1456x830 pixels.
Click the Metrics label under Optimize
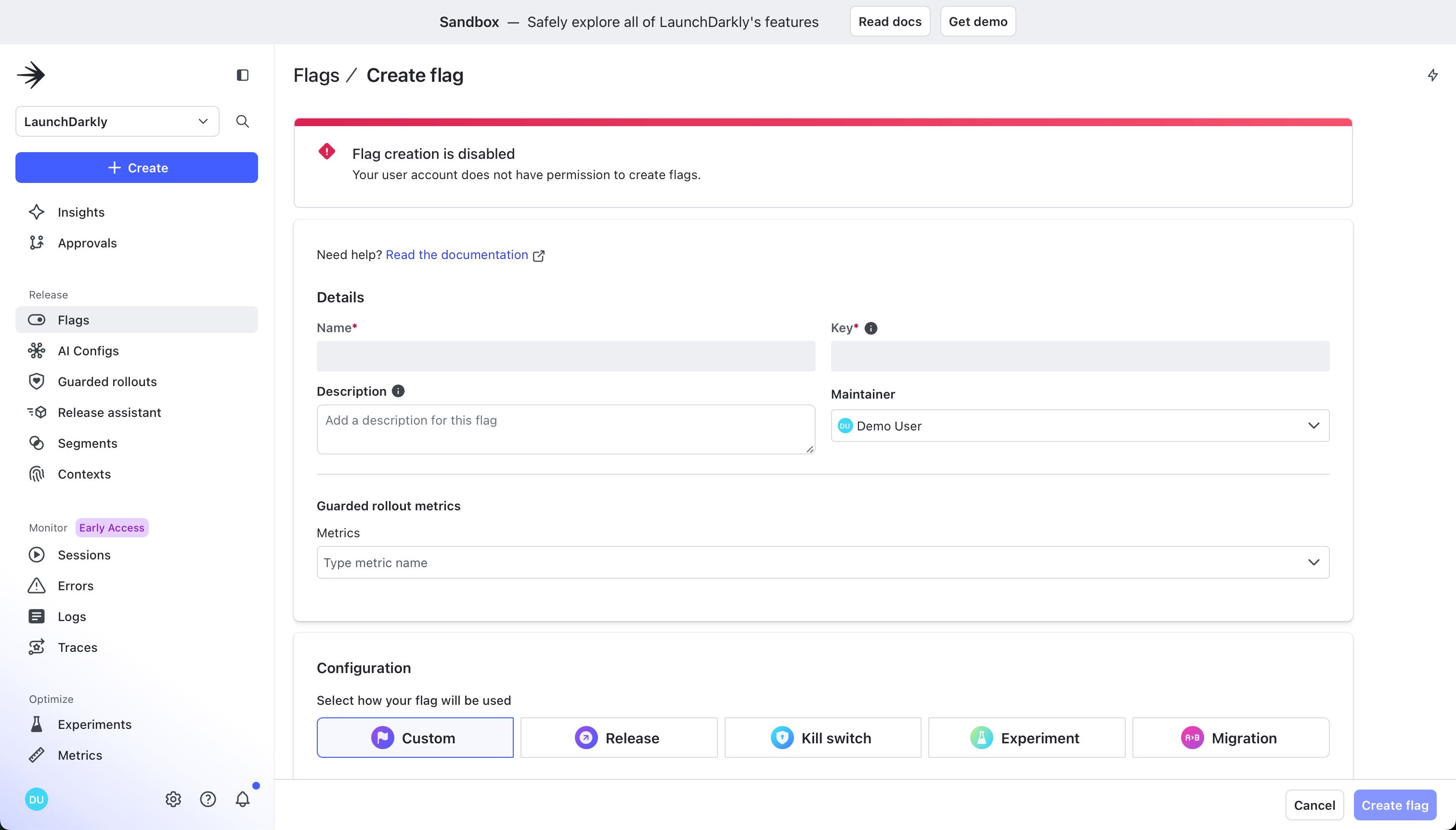[x=80, y=755]
